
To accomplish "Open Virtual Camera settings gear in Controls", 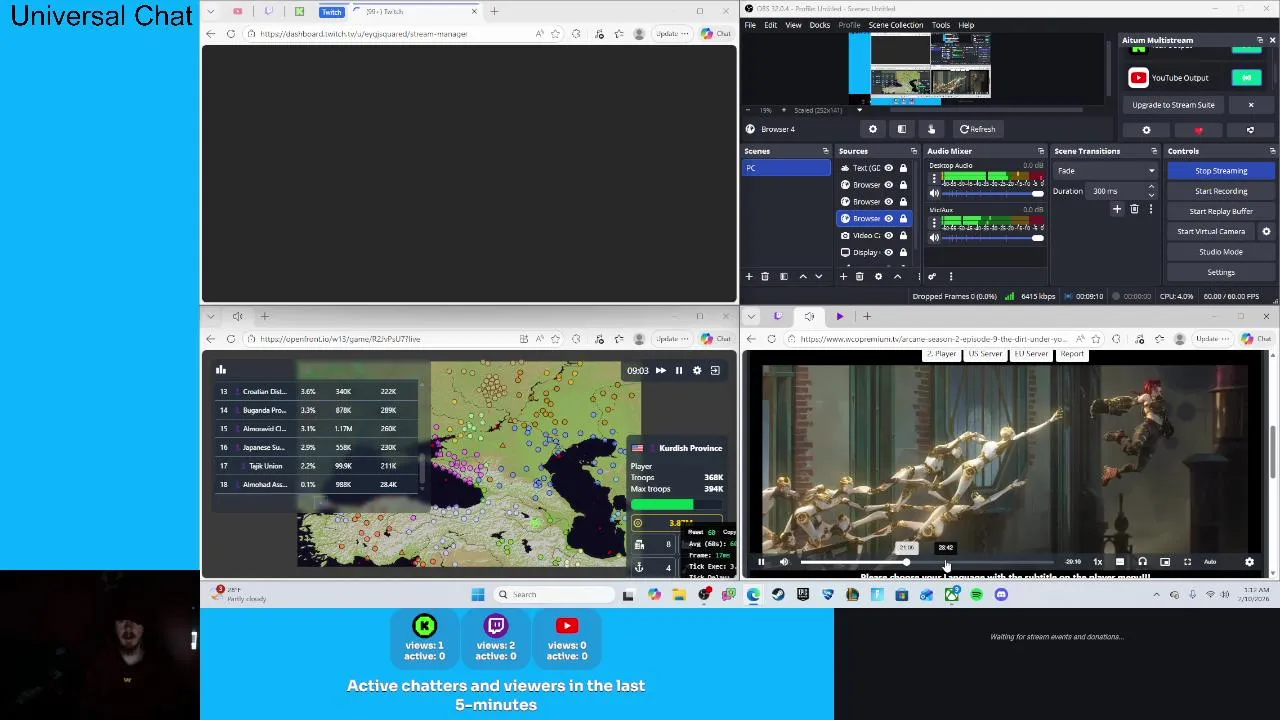I will click(x=1266, y=231).
